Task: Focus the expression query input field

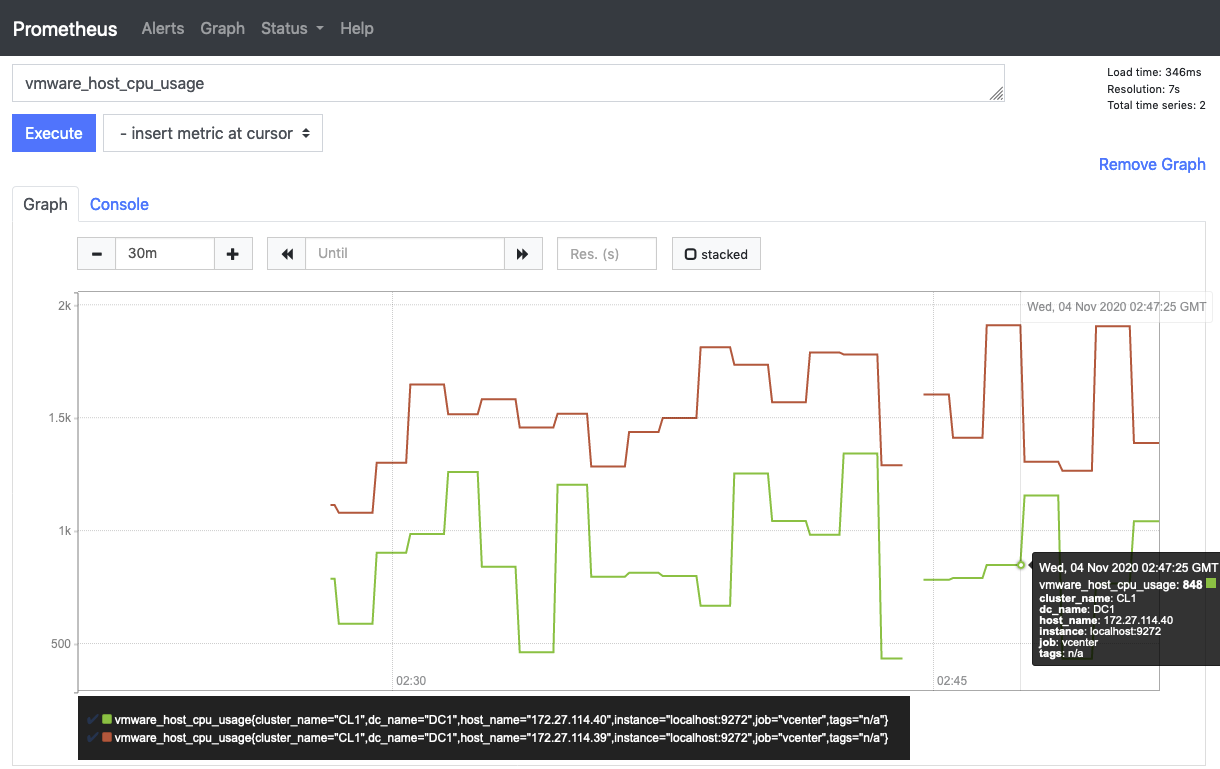Action: 508,83
